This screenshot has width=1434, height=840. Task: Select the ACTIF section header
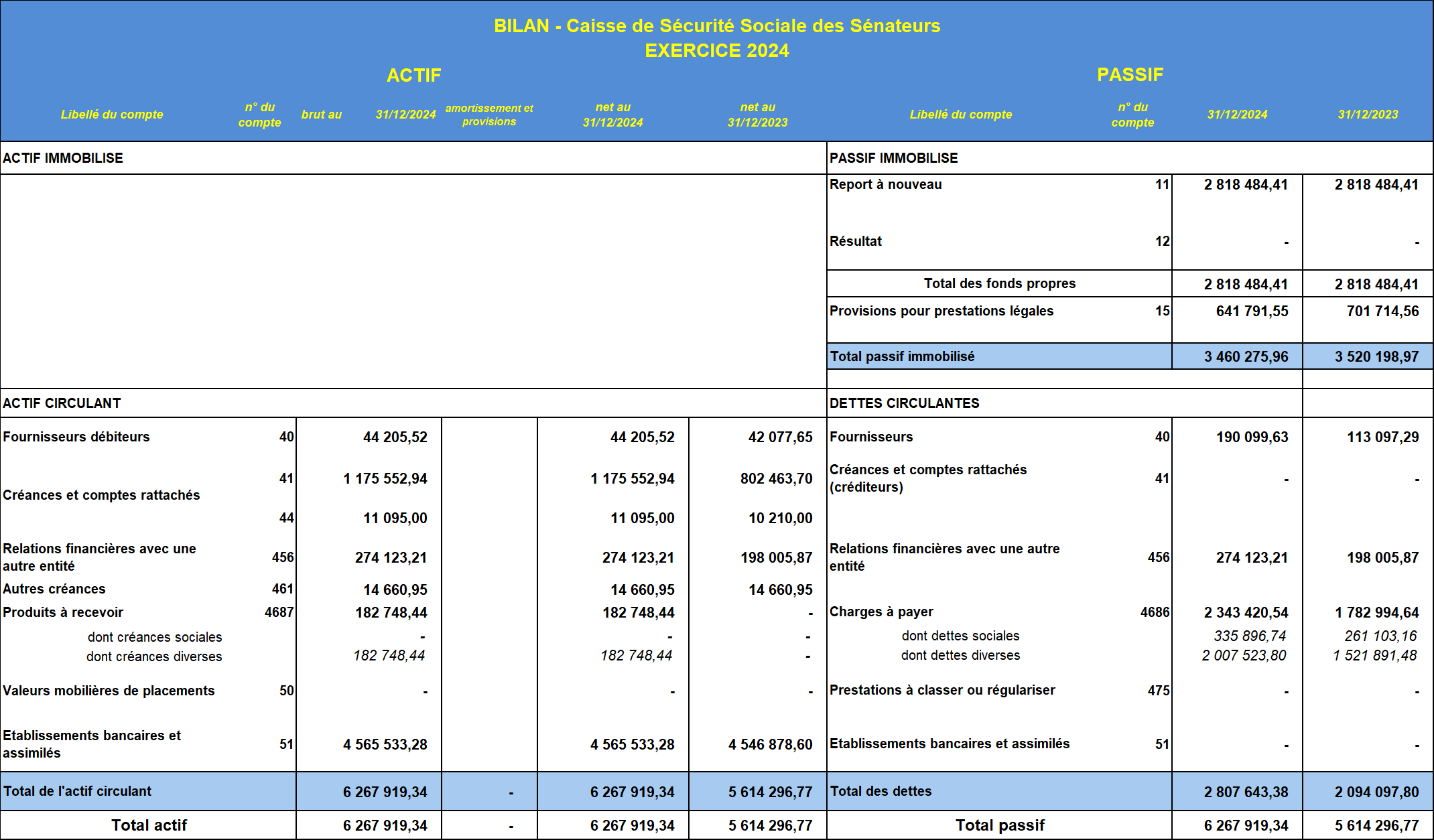coord(413,75)
